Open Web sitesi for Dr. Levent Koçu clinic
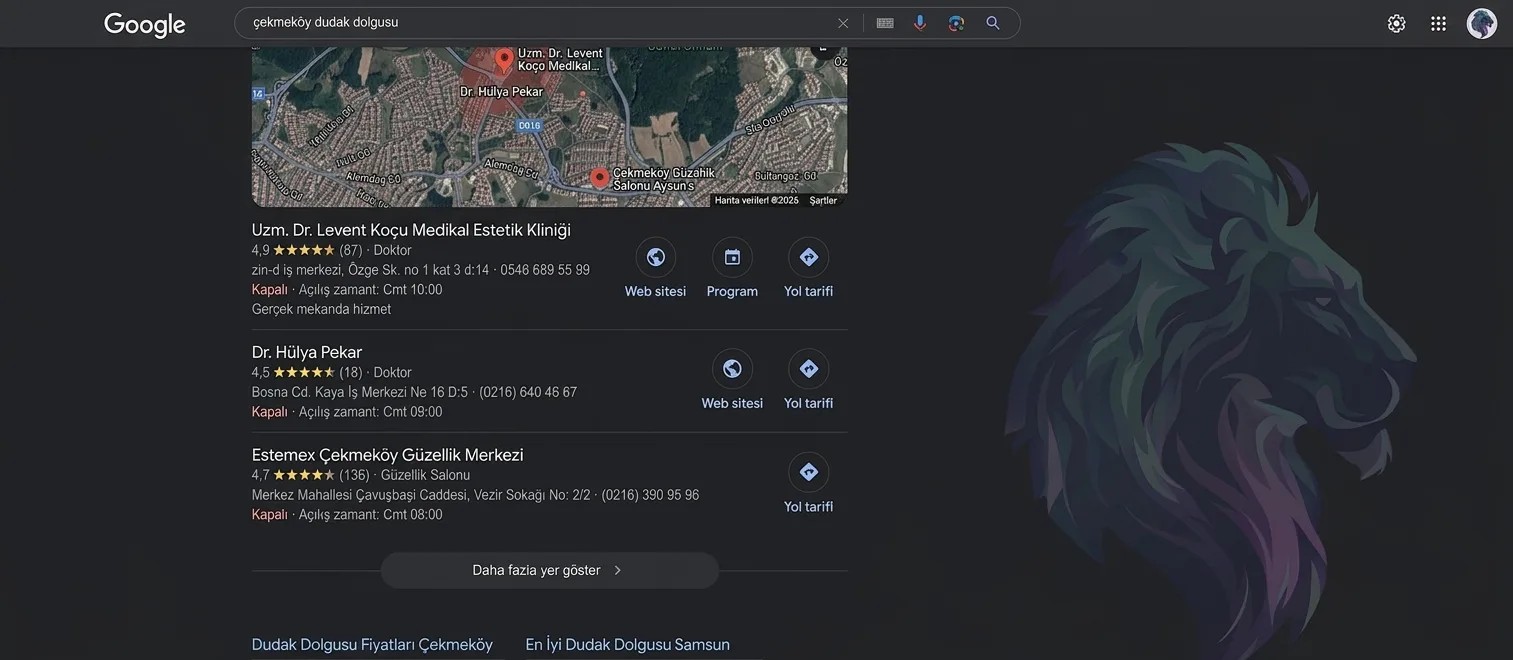The width and height of the screenshot is (1513, 660). pos(656,269)
